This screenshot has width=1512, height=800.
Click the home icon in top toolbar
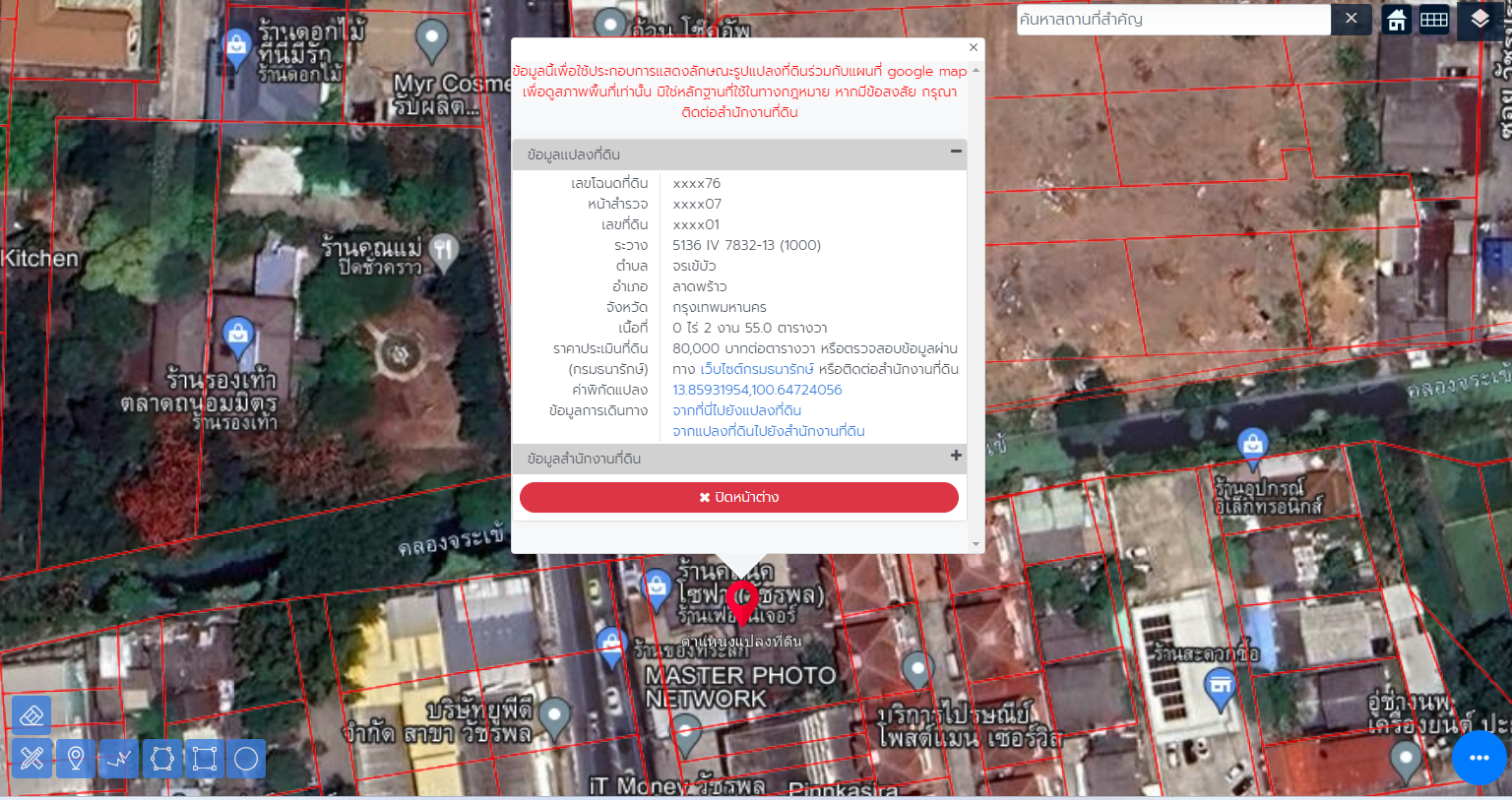tap(1396, 20)
